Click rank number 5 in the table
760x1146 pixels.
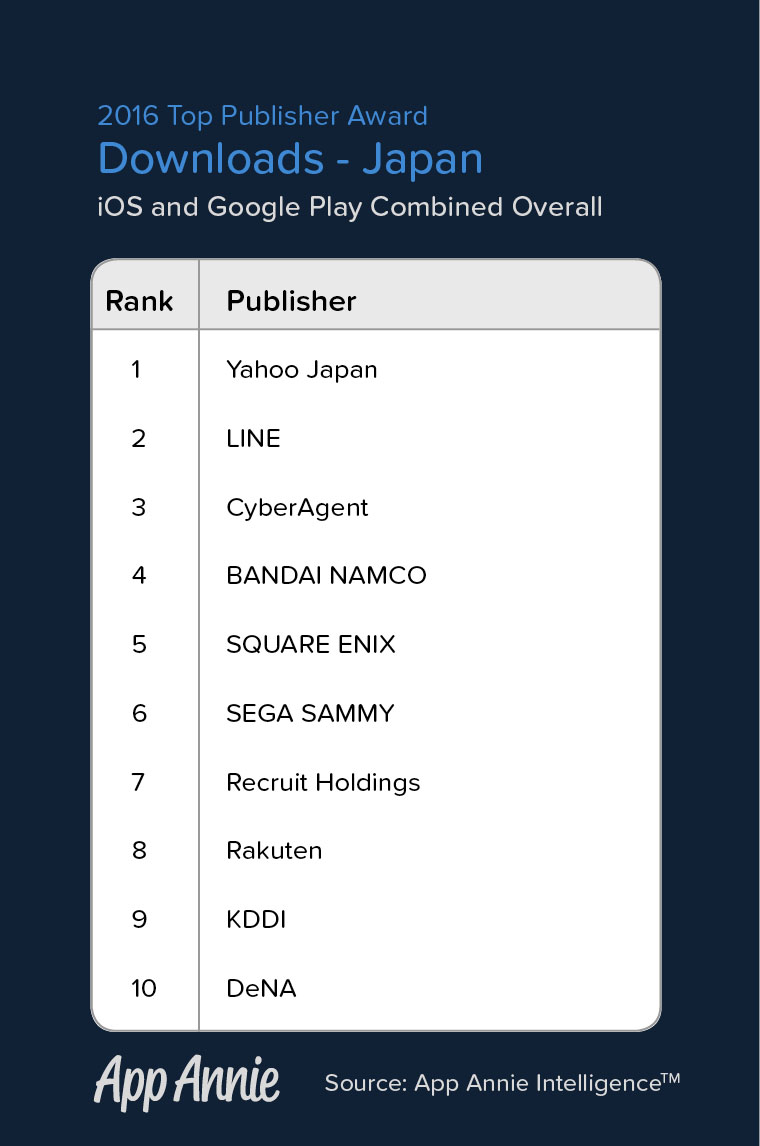(139, 645)
